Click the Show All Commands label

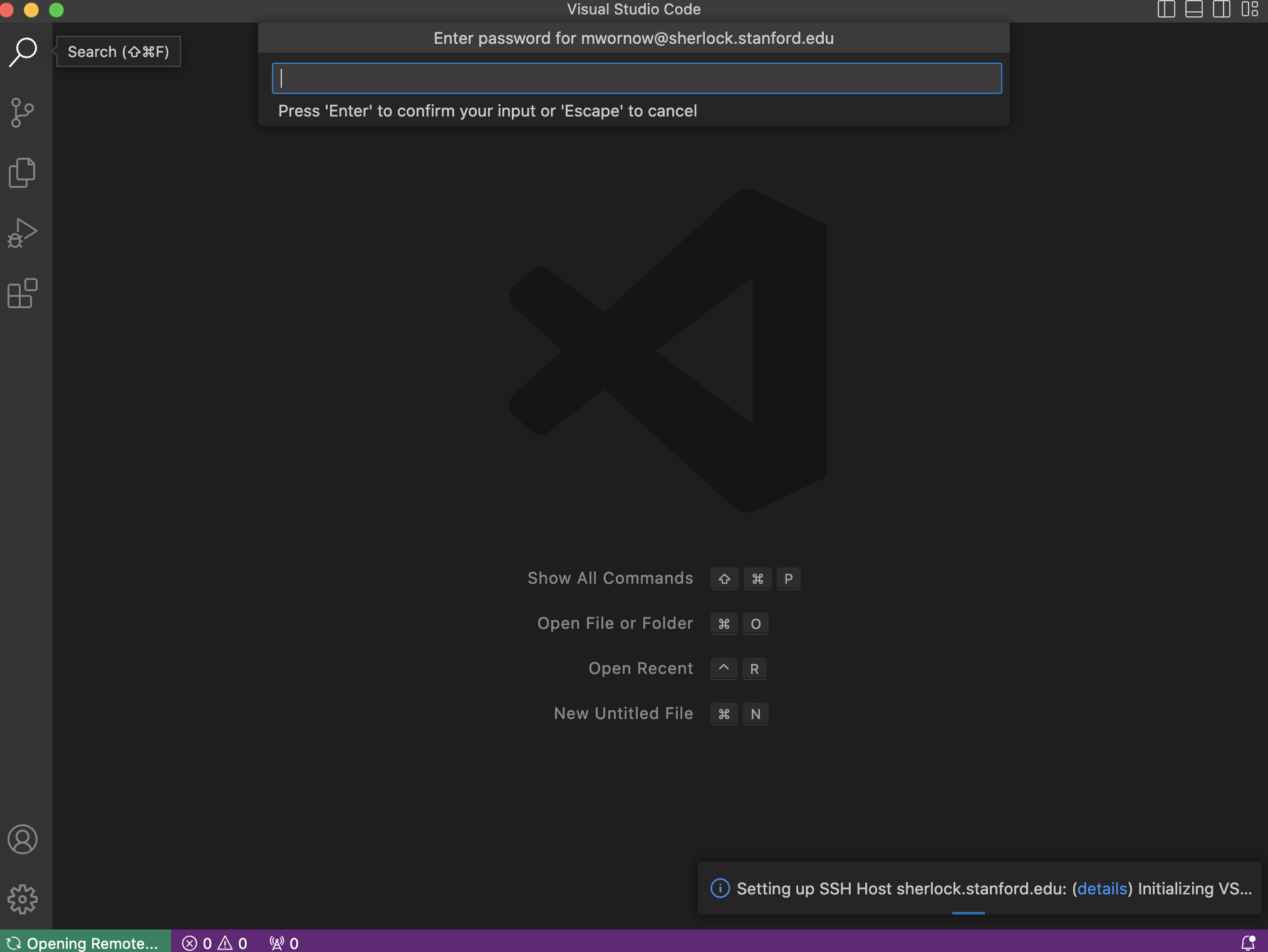point(610,578)
